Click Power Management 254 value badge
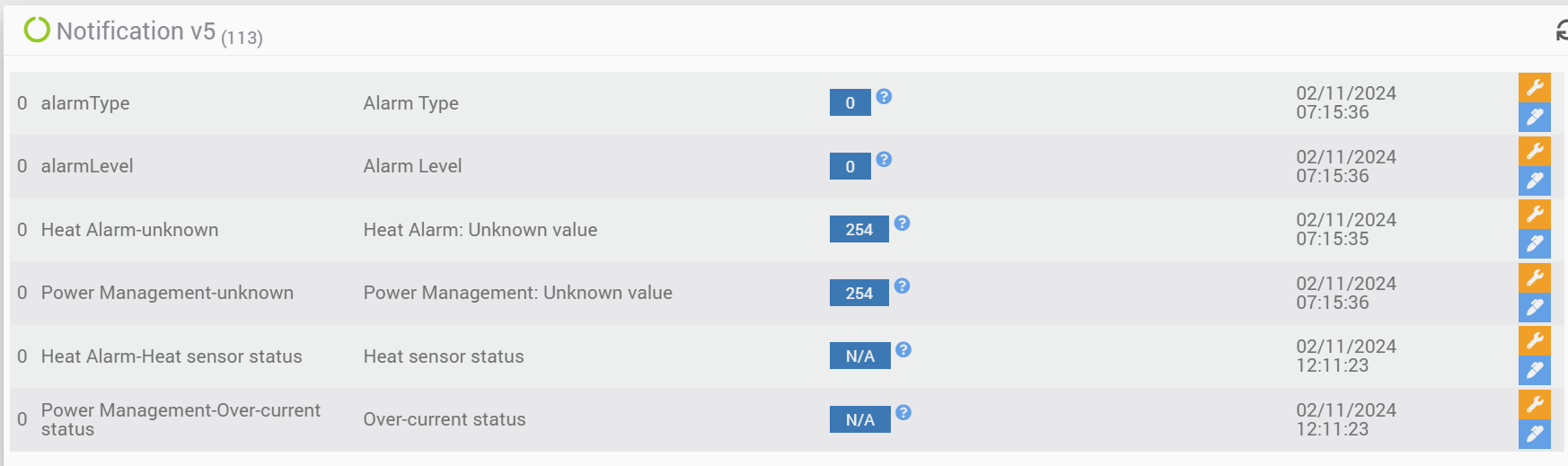Screen dimensions: 1568x466 [859, 293]
